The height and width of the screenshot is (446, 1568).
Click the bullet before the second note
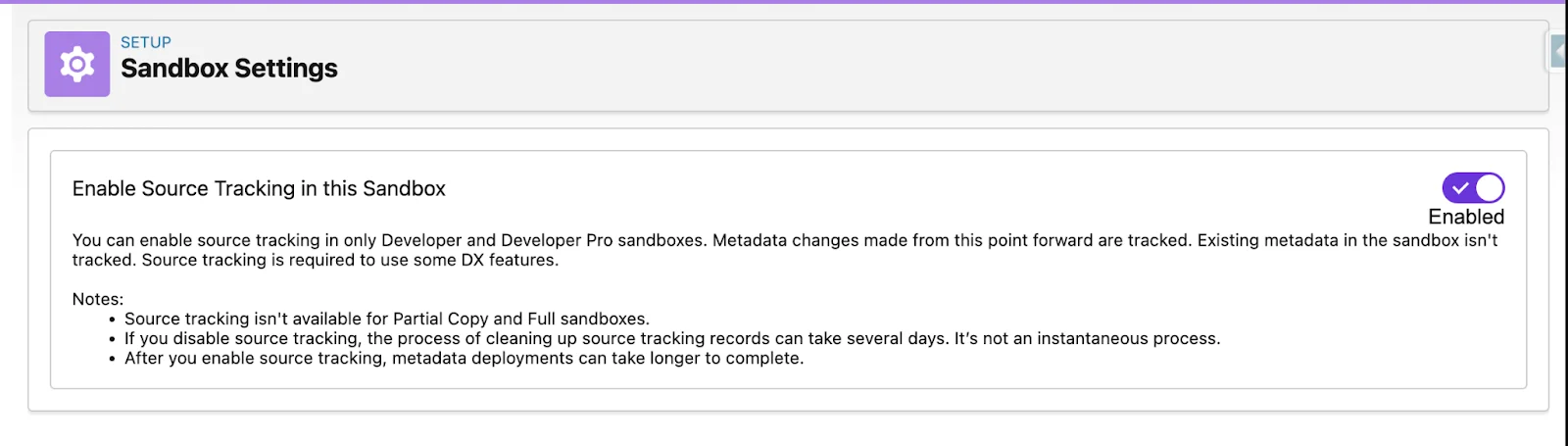tap(113, 339)
